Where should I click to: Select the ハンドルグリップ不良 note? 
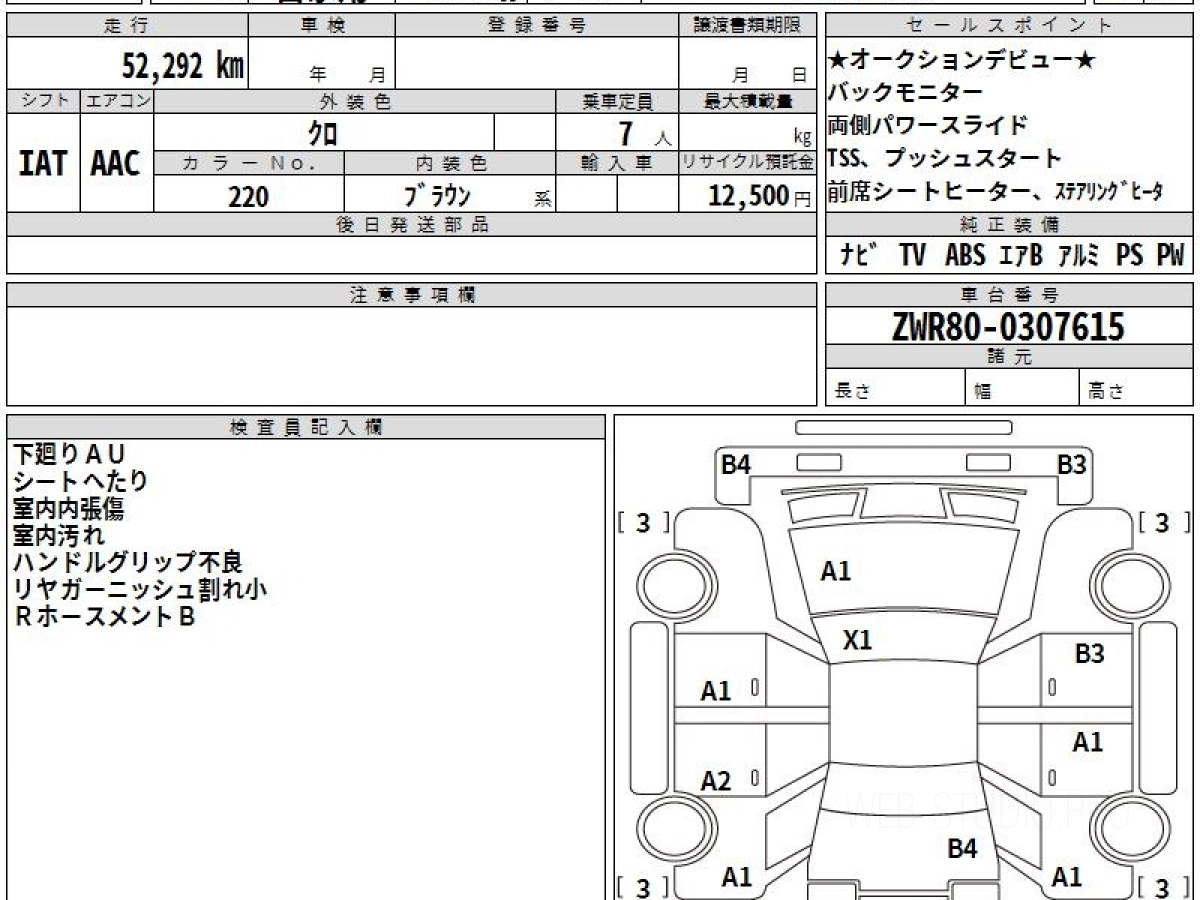[x=127, y=563]
